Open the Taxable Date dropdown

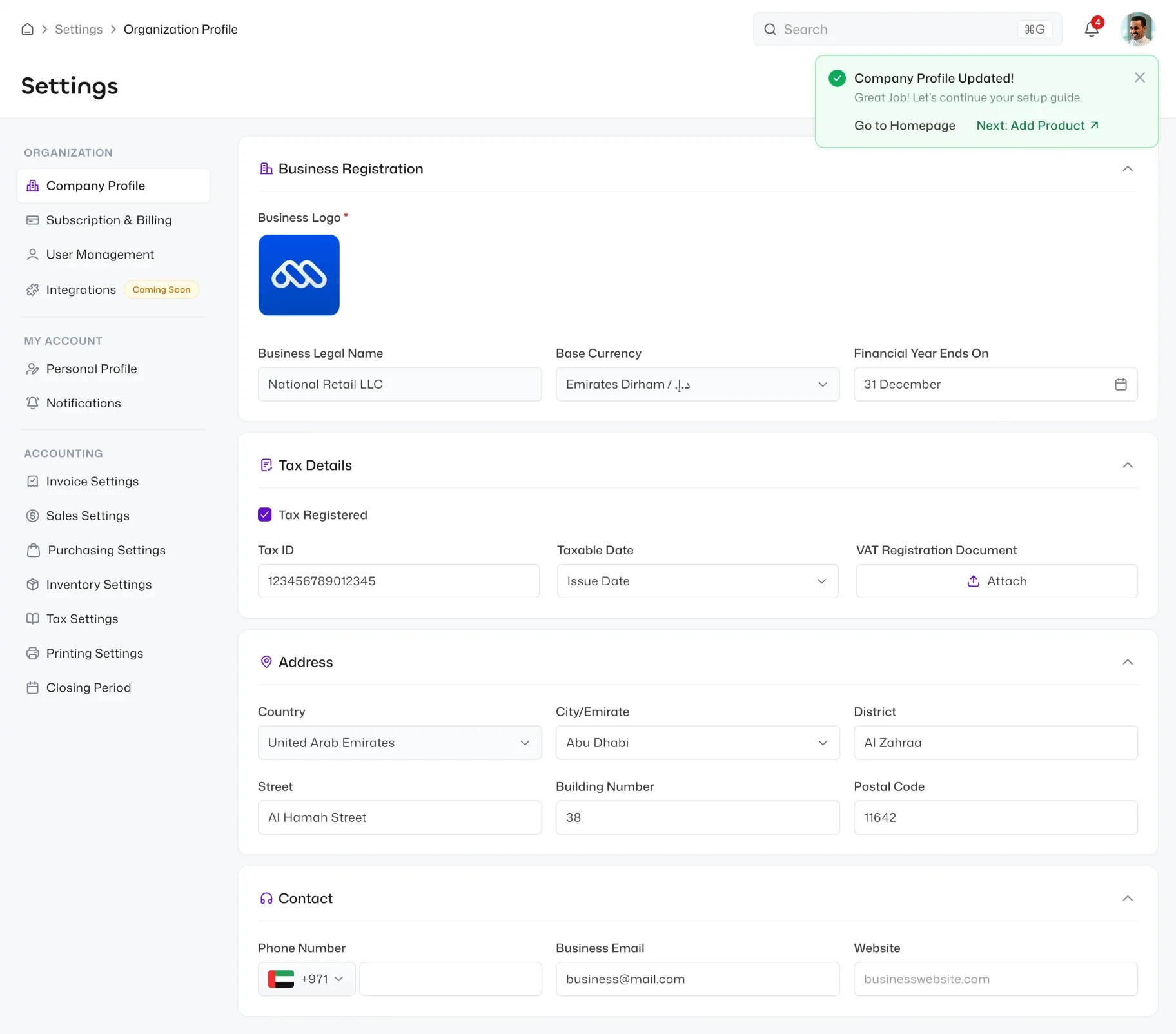698,581
